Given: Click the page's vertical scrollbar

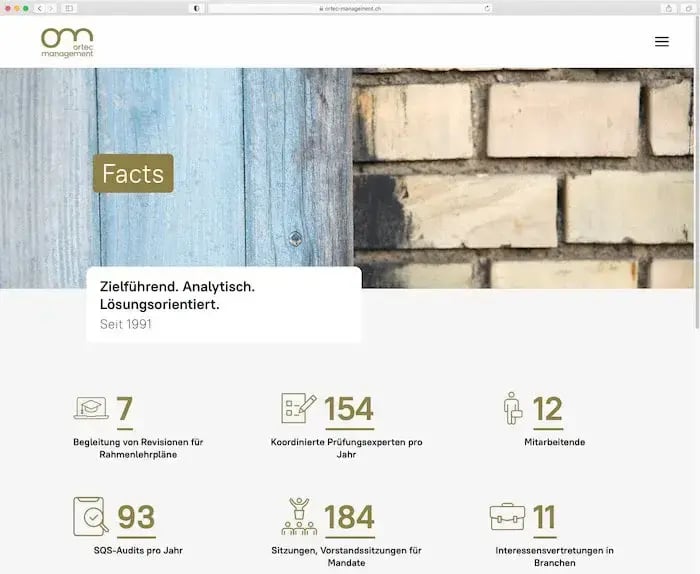Looking at the screenshot, I should [696, 200].
